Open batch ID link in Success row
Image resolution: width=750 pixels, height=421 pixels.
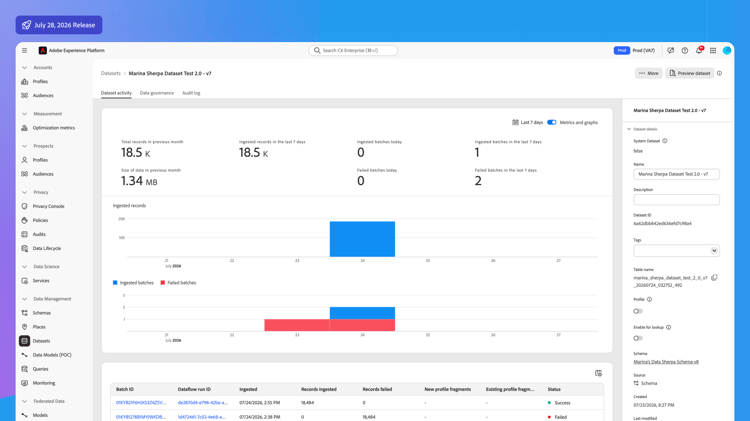tap(141, 403)
